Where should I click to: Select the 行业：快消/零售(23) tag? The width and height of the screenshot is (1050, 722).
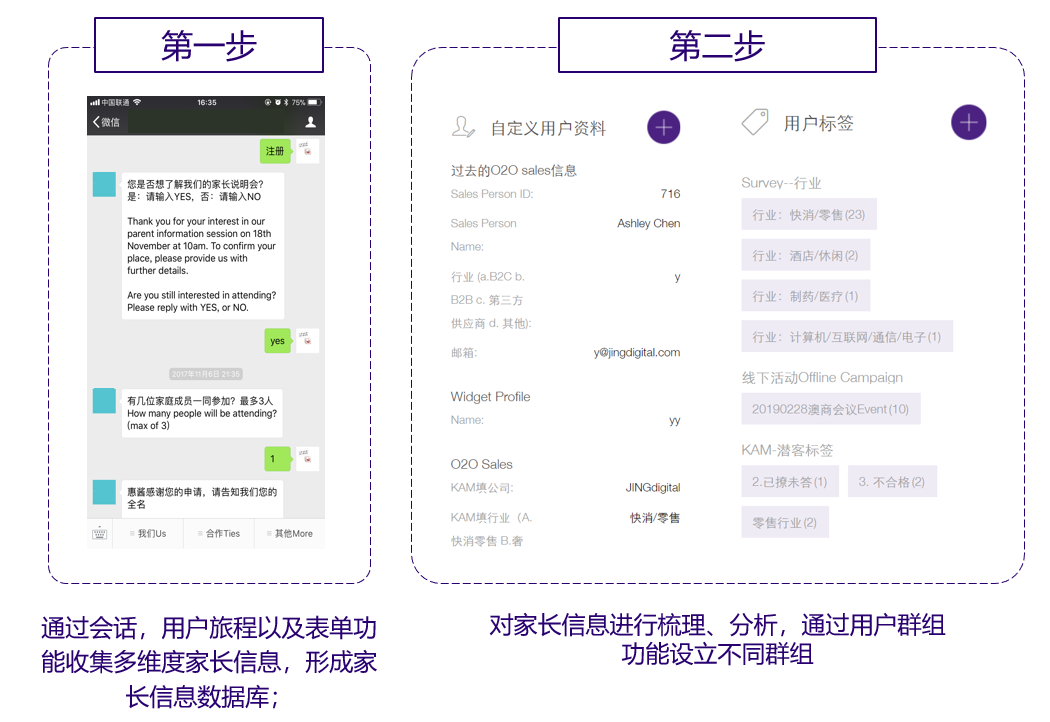pos(808,215)
